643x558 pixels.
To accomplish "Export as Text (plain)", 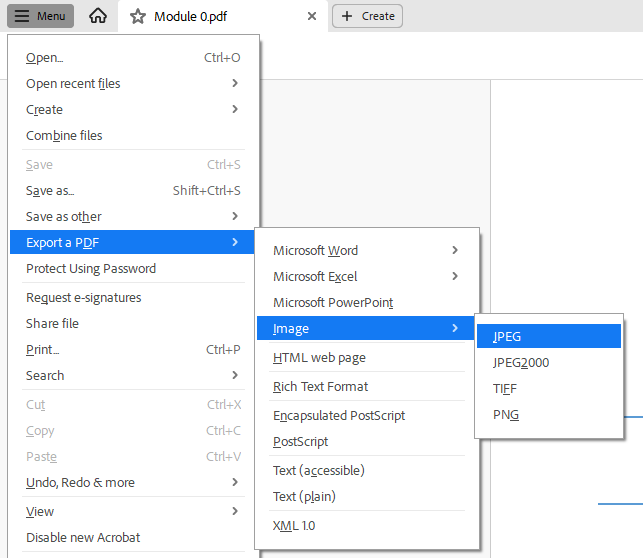I will coord(366,497).
